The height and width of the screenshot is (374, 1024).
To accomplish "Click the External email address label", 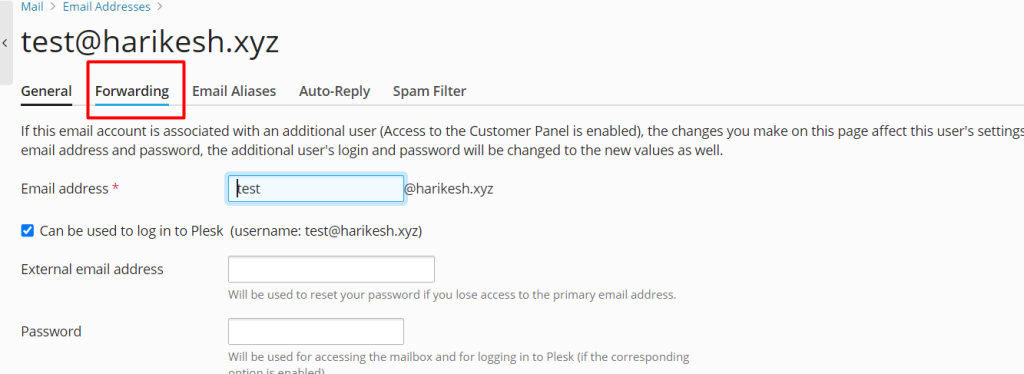I will [x=92, y=269].
